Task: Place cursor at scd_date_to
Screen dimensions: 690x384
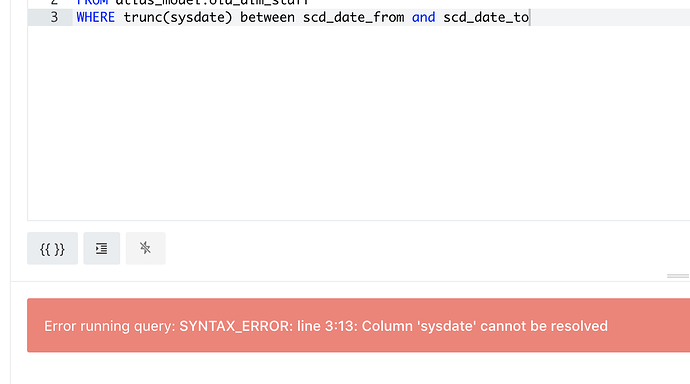Action: pos(486,18)
